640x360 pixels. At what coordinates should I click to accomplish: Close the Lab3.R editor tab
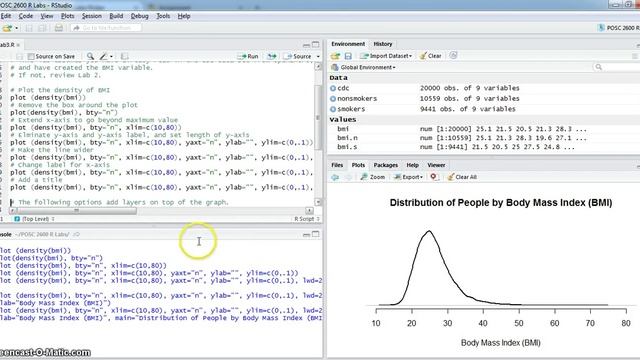[18, 45]
